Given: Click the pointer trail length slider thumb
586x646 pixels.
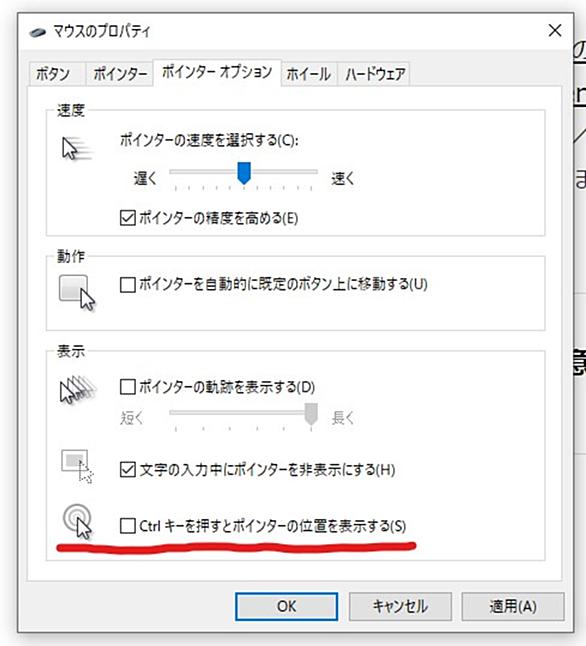Looking at the screenshot, I should tap(311, 414).
